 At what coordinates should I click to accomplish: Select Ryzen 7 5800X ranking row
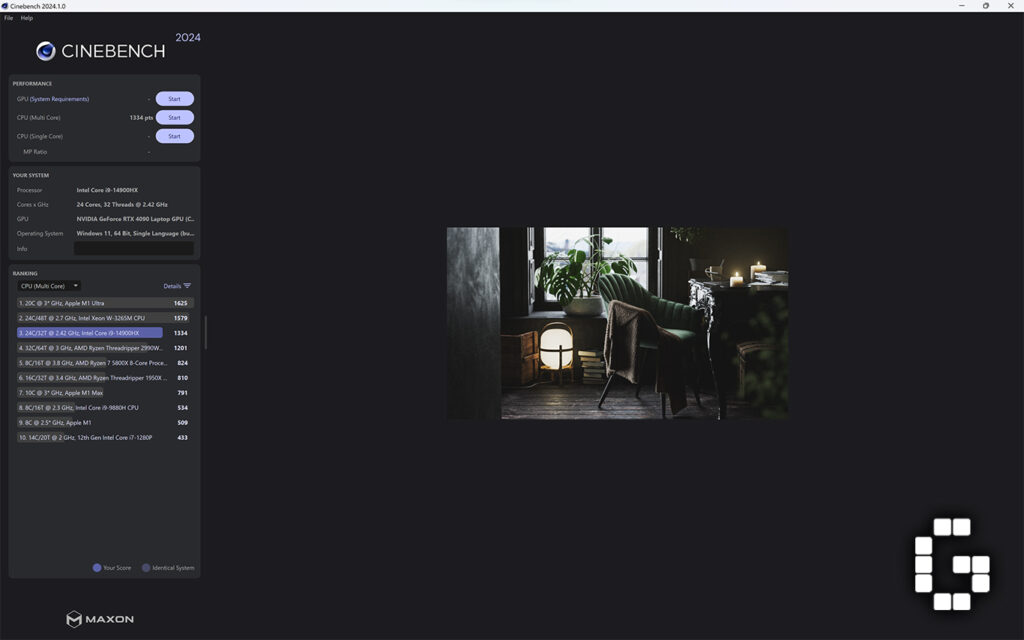coord(105,363)
